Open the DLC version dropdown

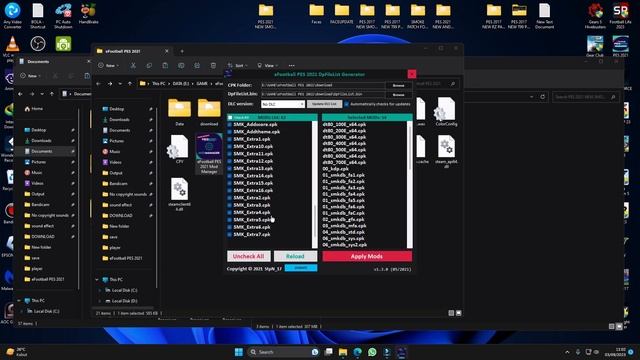[x=283, y=104]
